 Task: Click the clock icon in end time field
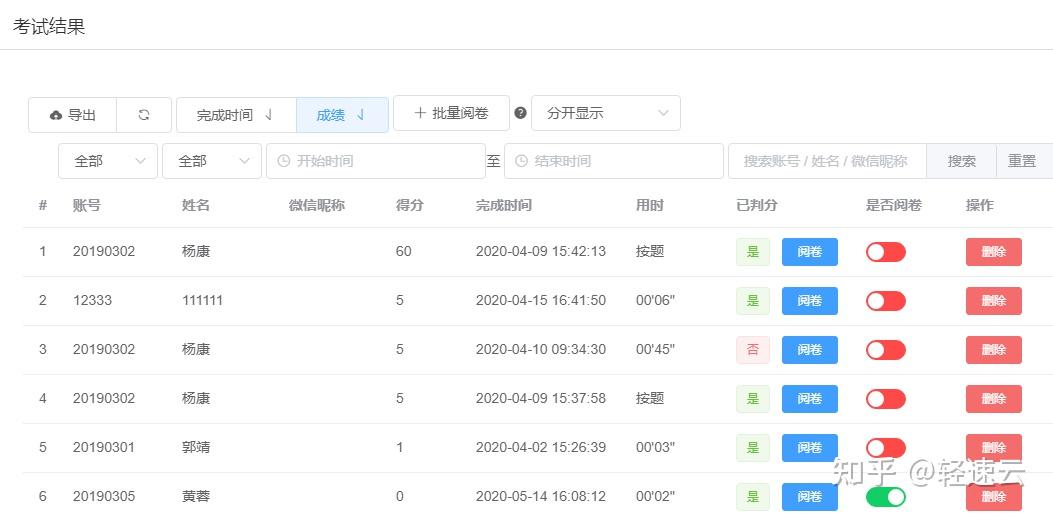pyautogui.click(x=521, y=161)
